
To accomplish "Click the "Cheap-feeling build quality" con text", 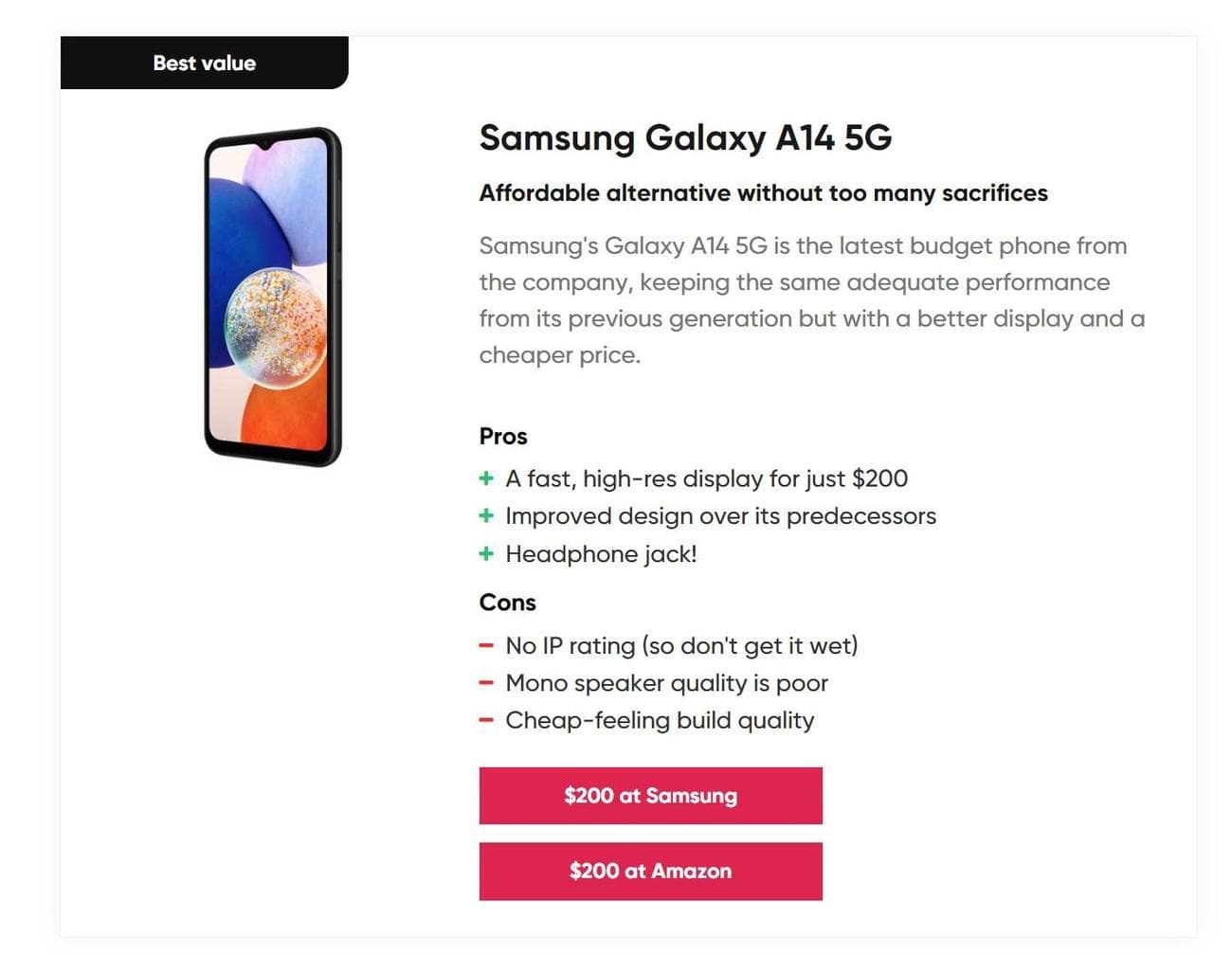I will 660,721.
